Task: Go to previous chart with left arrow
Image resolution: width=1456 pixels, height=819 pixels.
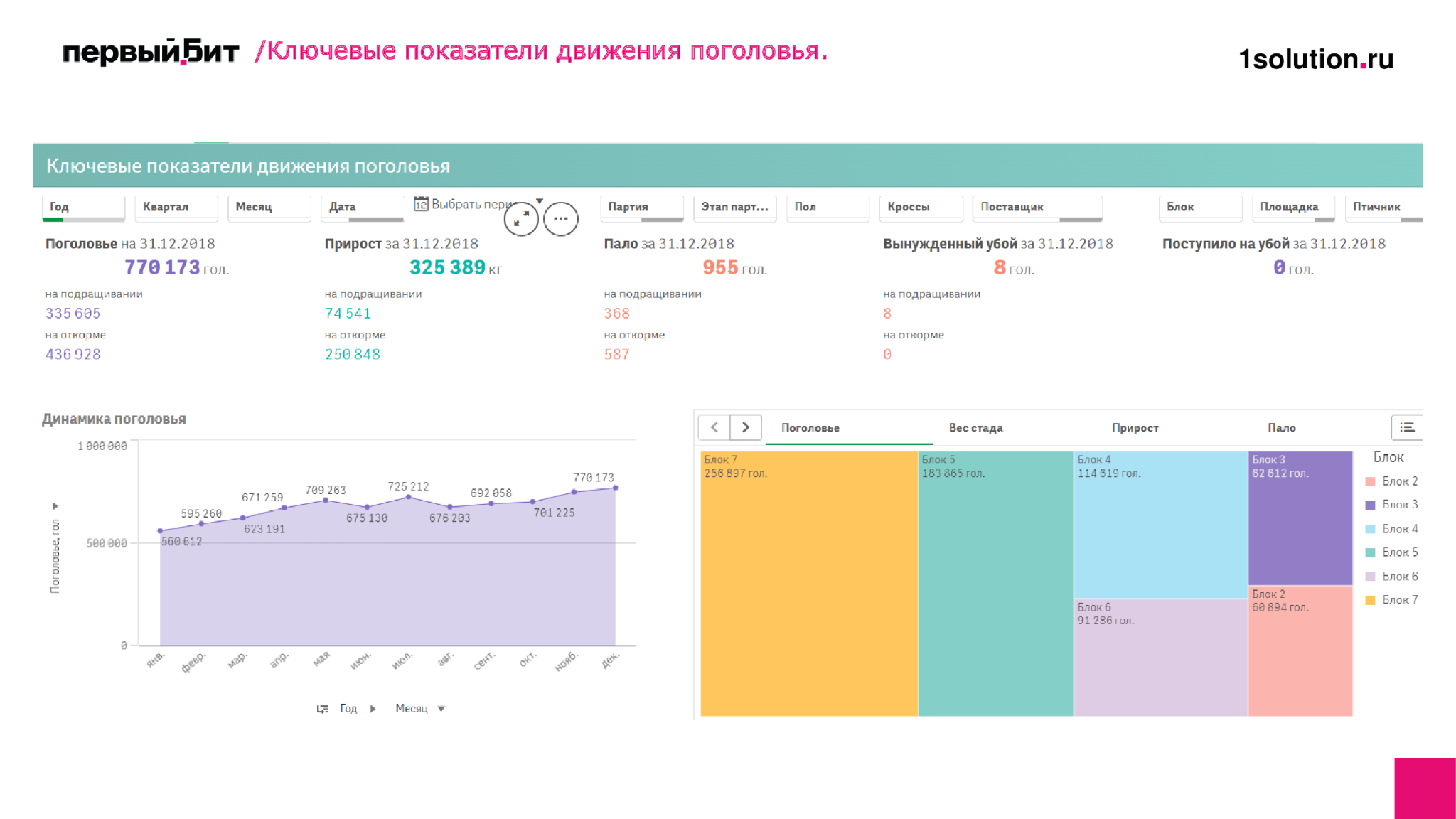Action: click(x=714, y=427)
